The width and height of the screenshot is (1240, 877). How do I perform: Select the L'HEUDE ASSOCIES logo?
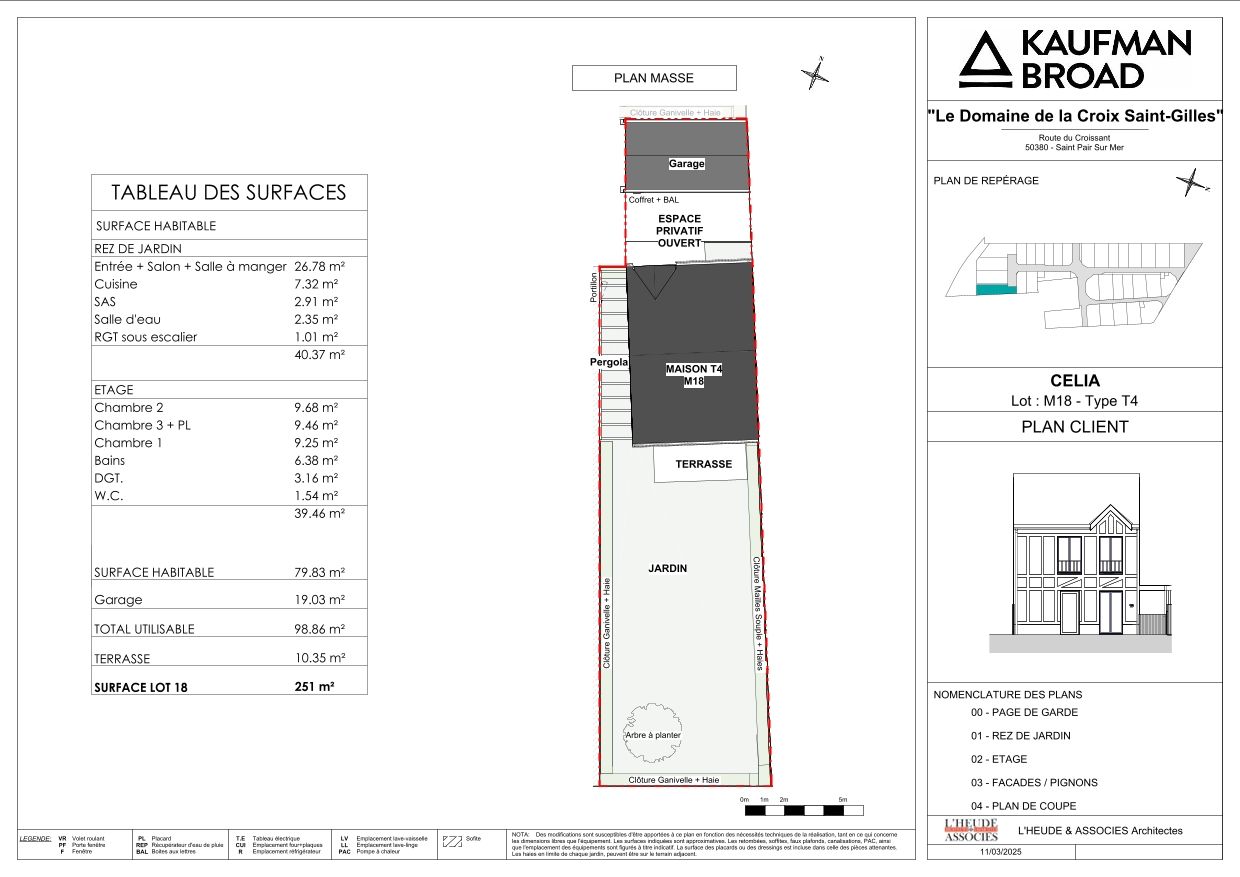[972, 831]
